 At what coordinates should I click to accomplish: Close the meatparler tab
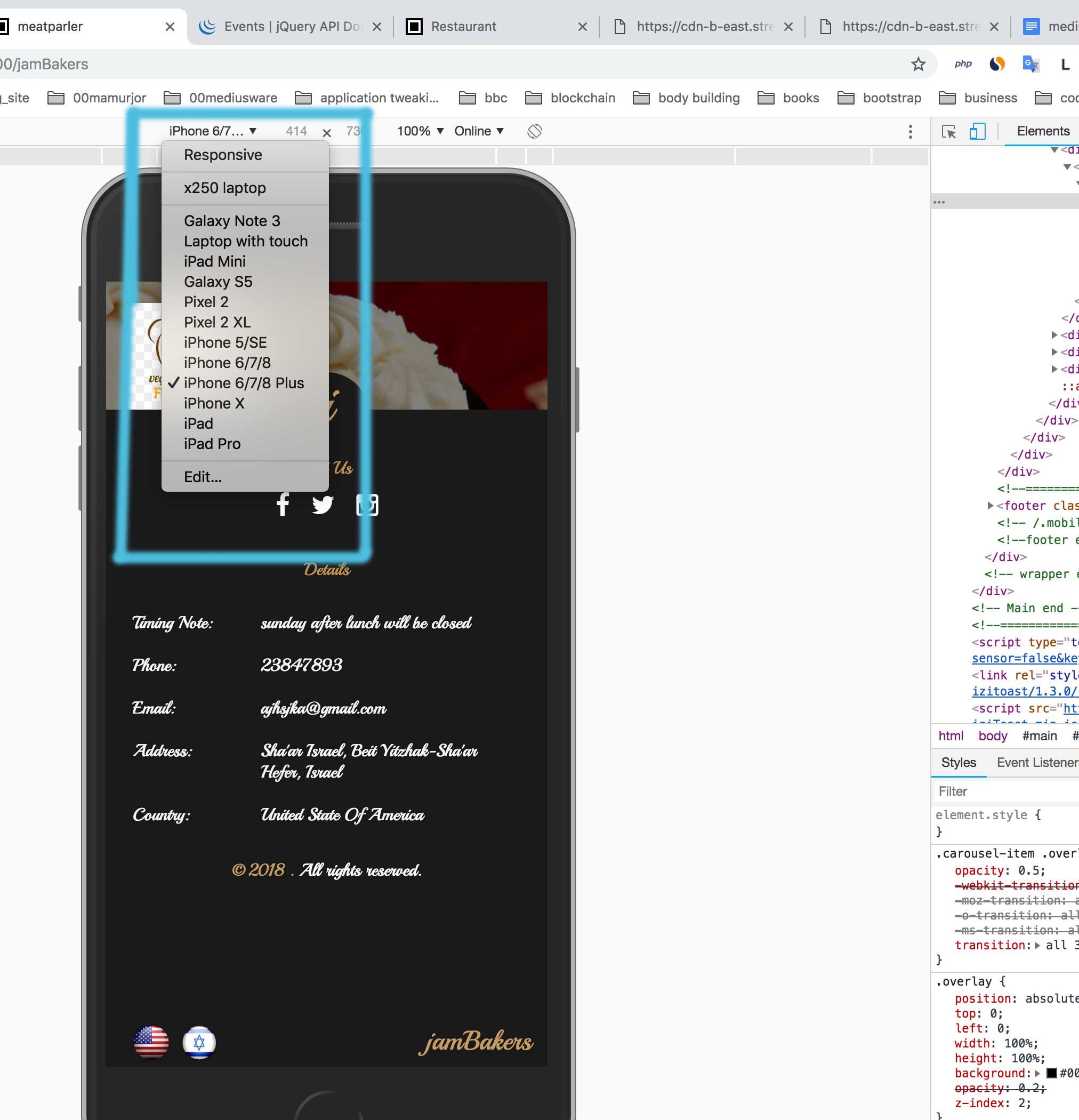[x=170, y=27]
